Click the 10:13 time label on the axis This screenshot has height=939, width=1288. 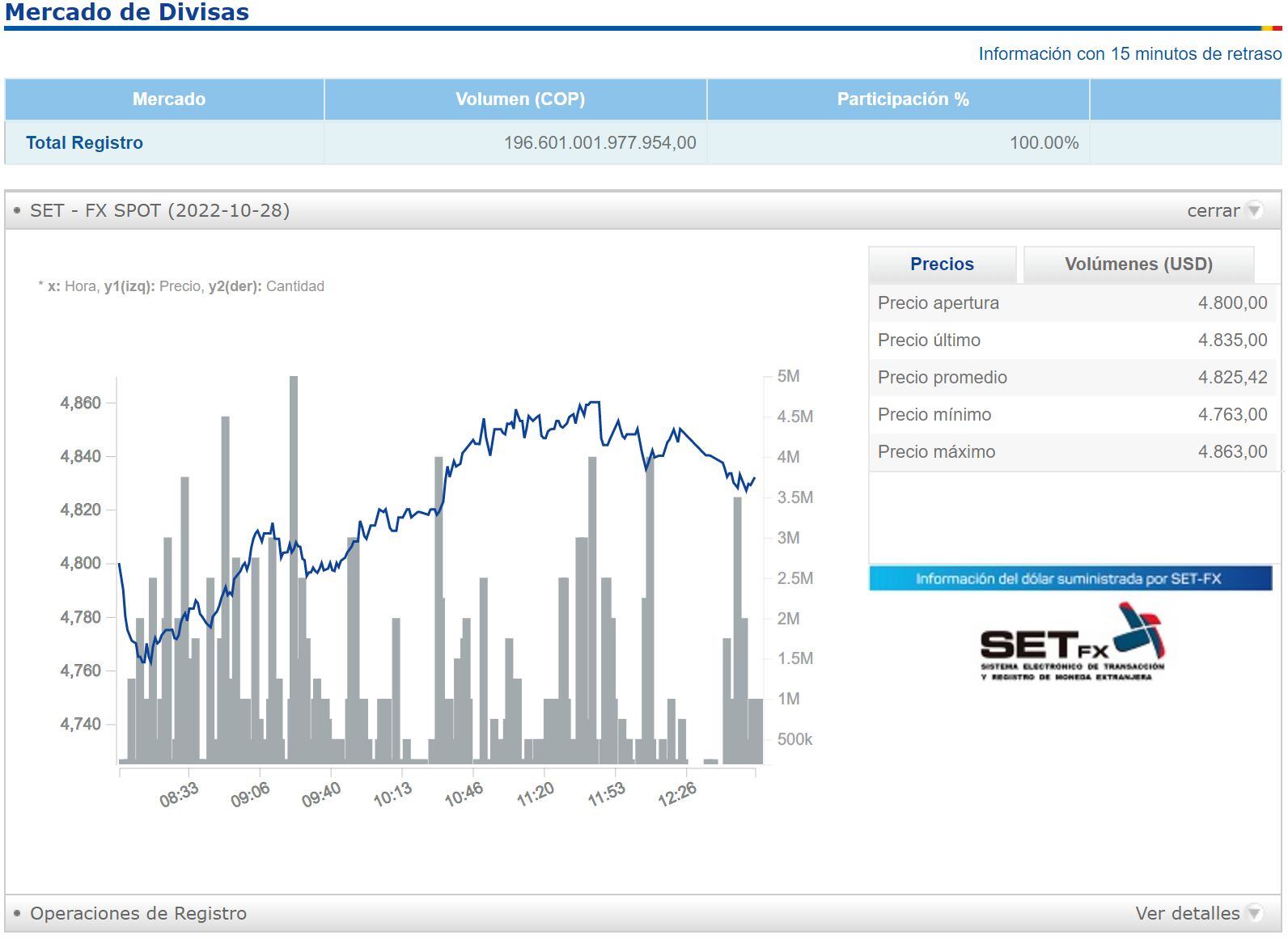[392, 794]
